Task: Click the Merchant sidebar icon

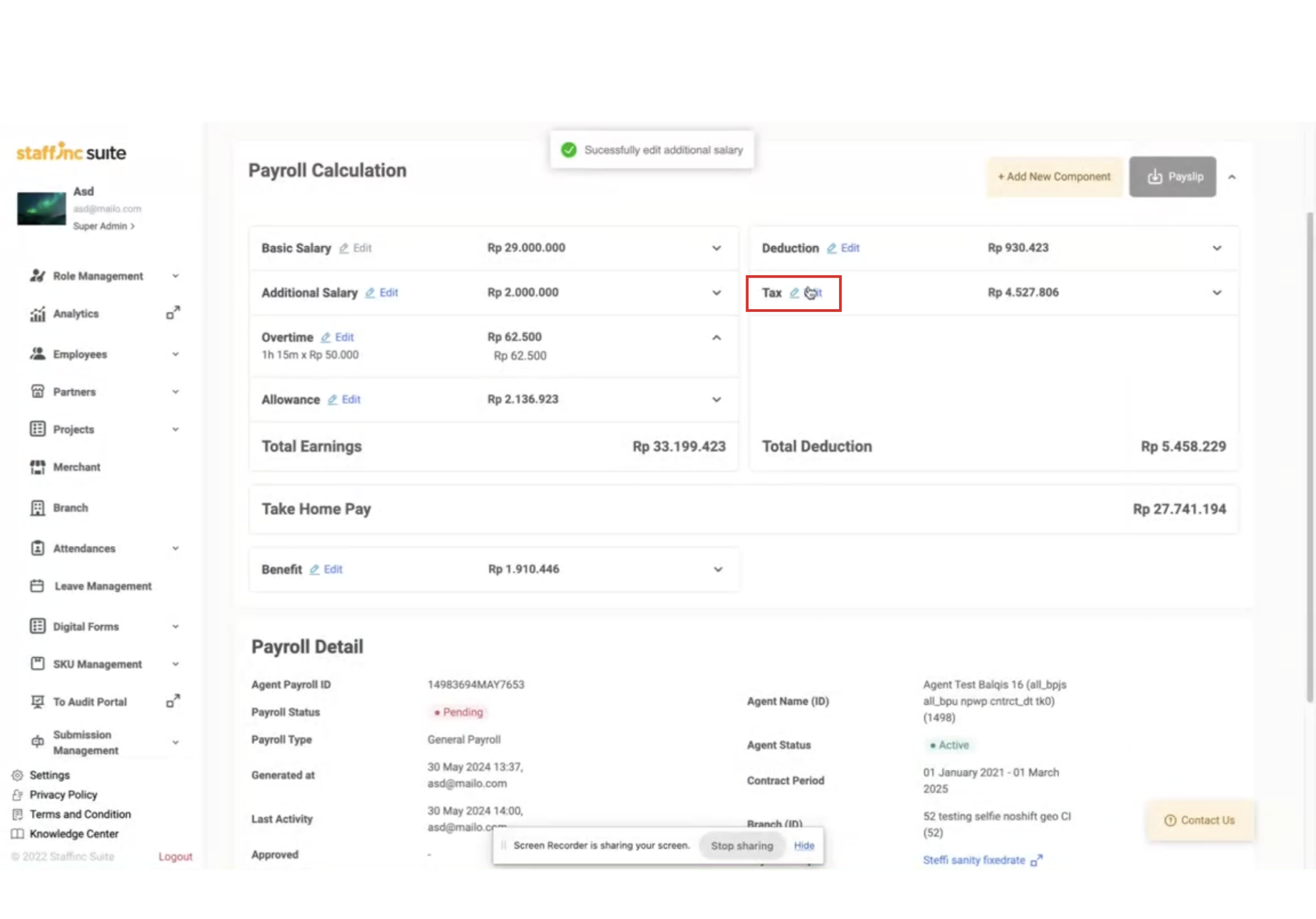Action: (x=38, y=467)
